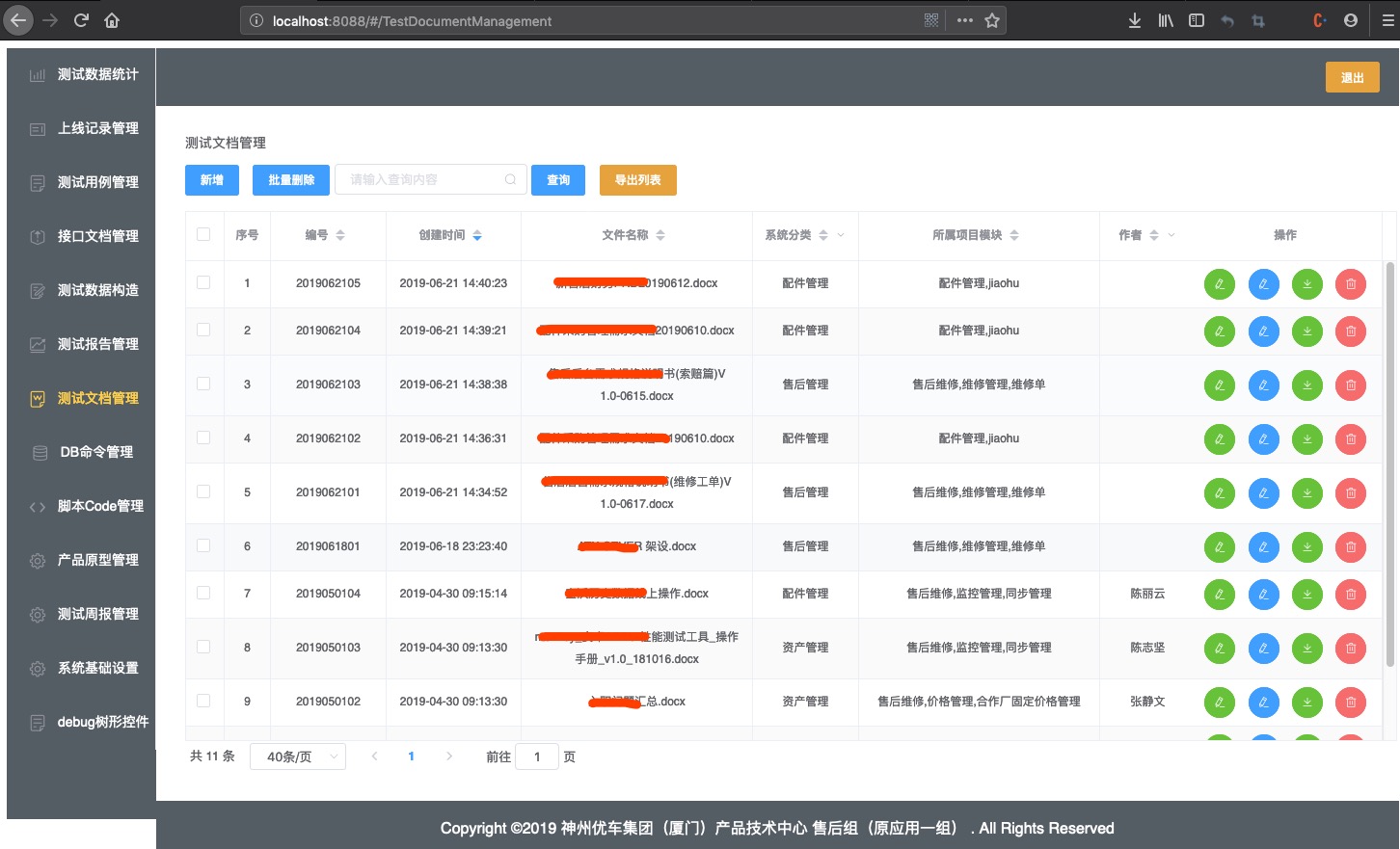Click the 新增 button

click(x=212, y=180)
